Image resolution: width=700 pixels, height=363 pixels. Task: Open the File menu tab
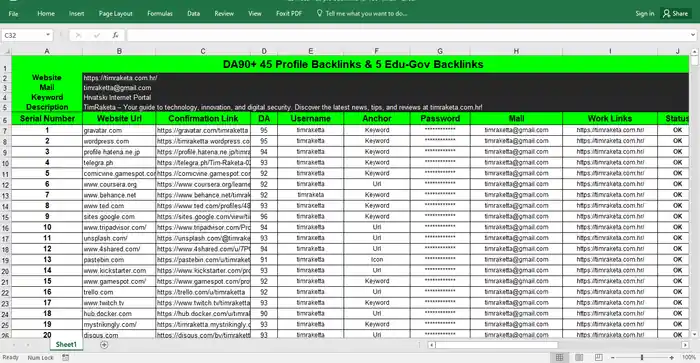(x=13, y=13)
